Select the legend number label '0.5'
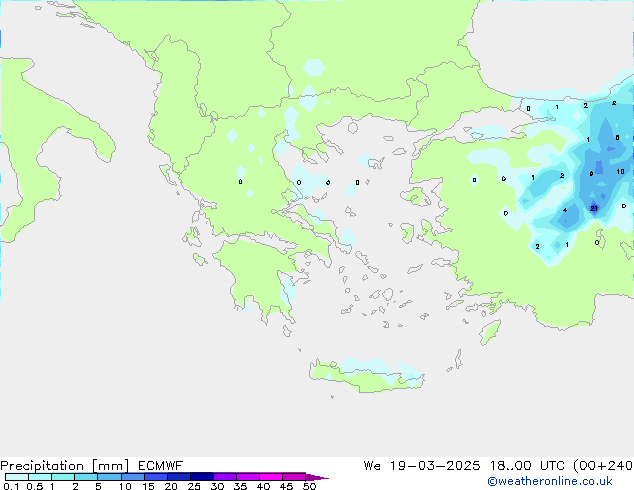Screen dimensions: 634x490 click(x=35, y=486)
